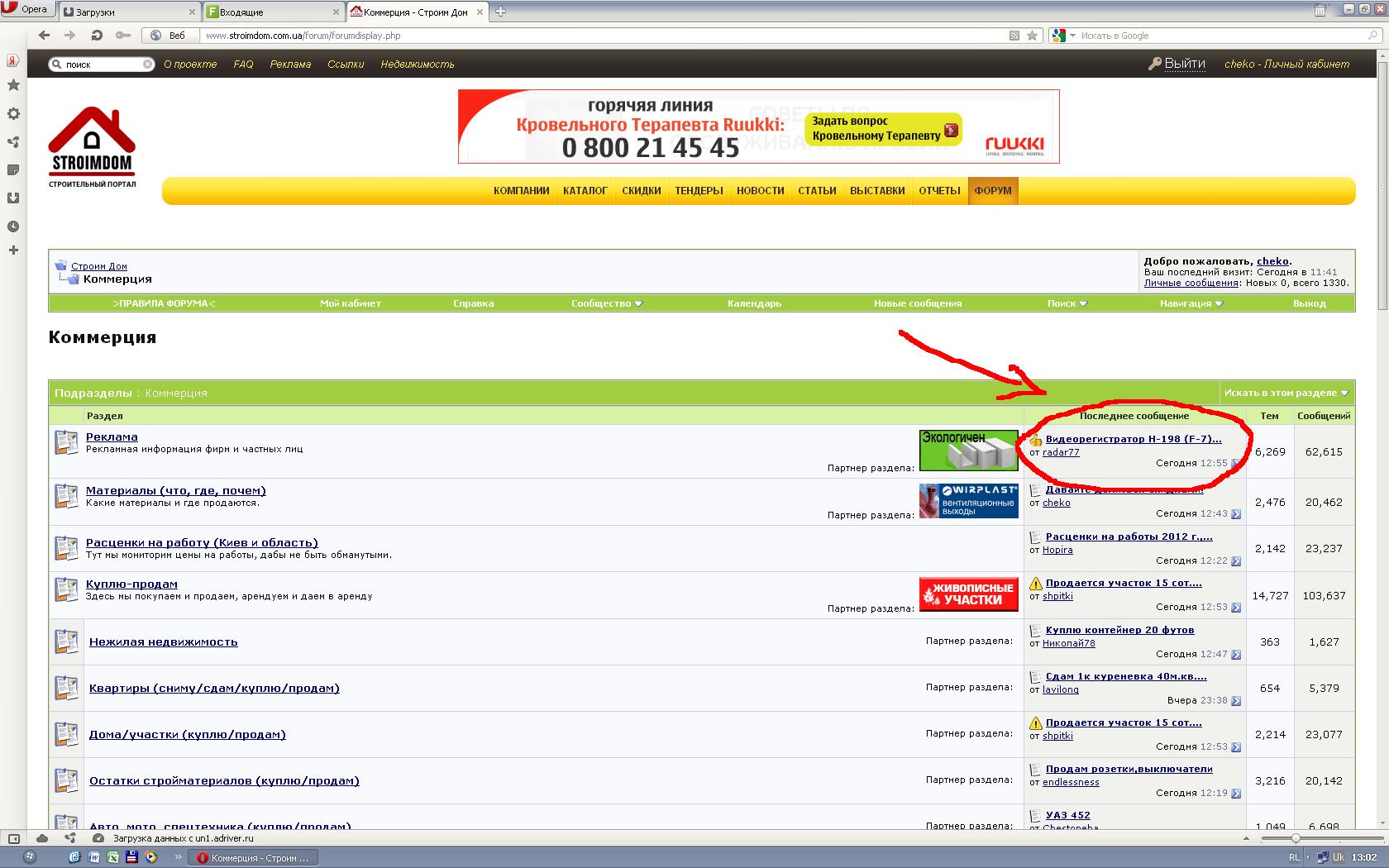Open the RSS feed icon in address bar

click(1014, 36)
